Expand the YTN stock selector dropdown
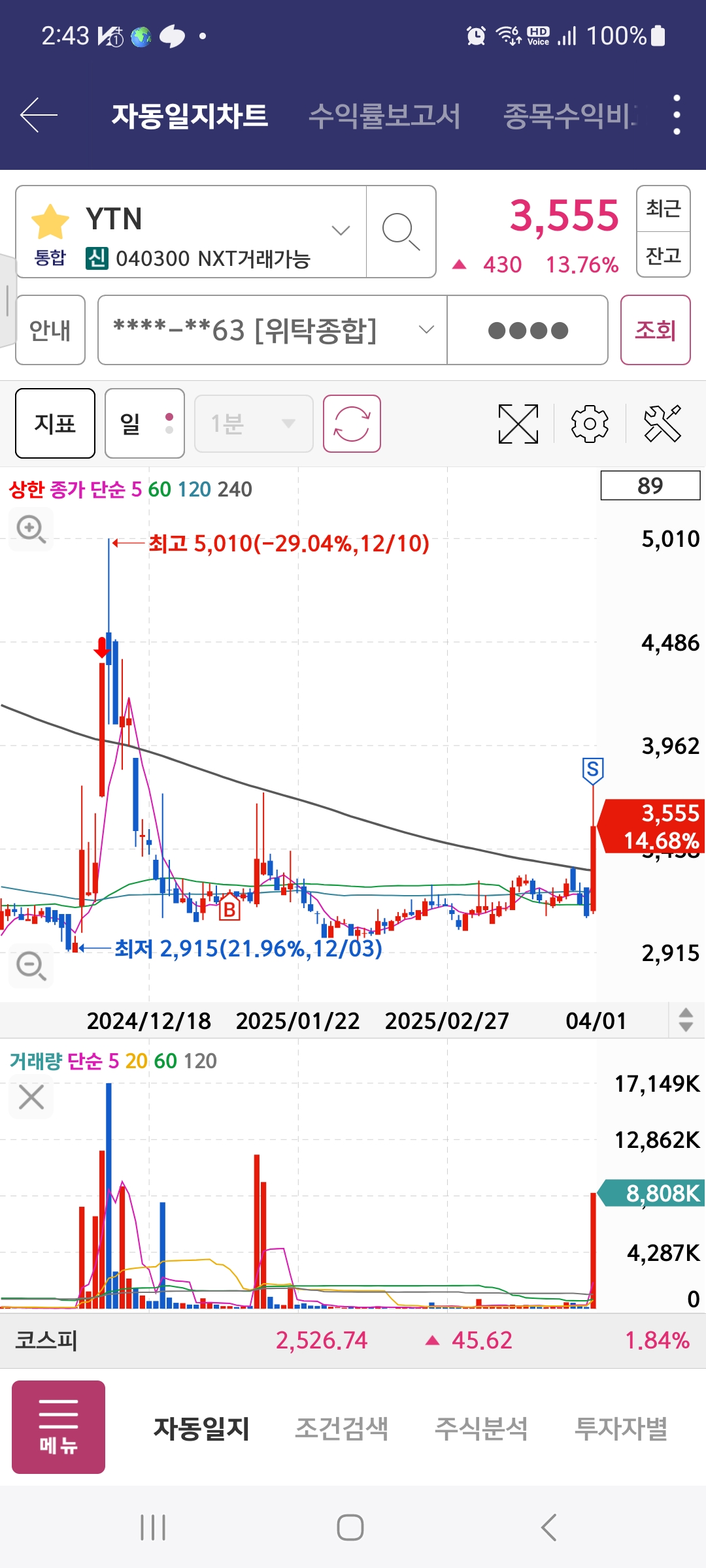 coord(341,231)
